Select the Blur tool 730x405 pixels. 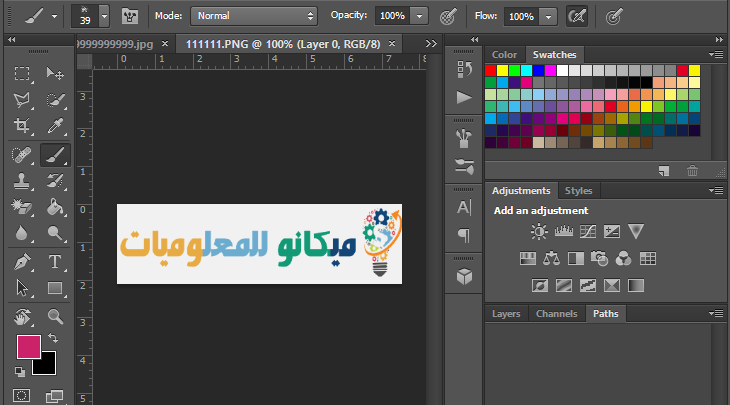pyautogui.click(x=21, y=233)
